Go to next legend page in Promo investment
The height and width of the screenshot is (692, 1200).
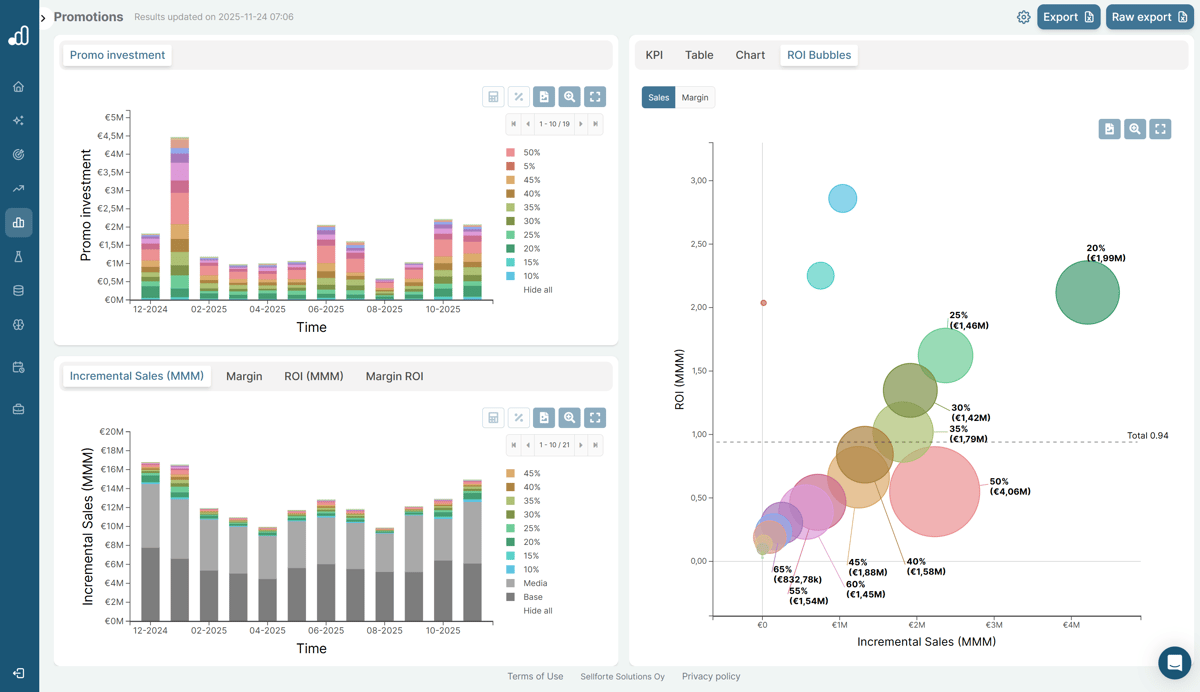tap(581, 124)
